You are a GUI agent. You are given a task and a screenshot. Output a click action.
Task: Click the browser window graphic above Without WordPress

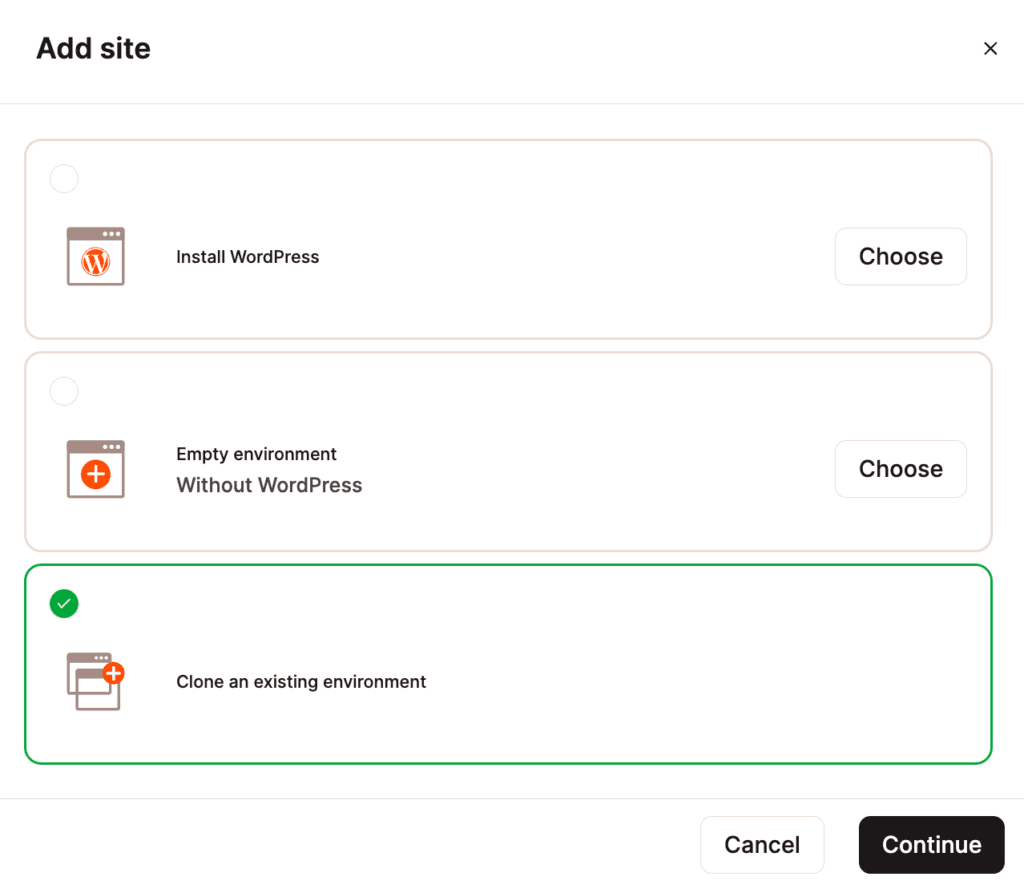tap(95, 468)
